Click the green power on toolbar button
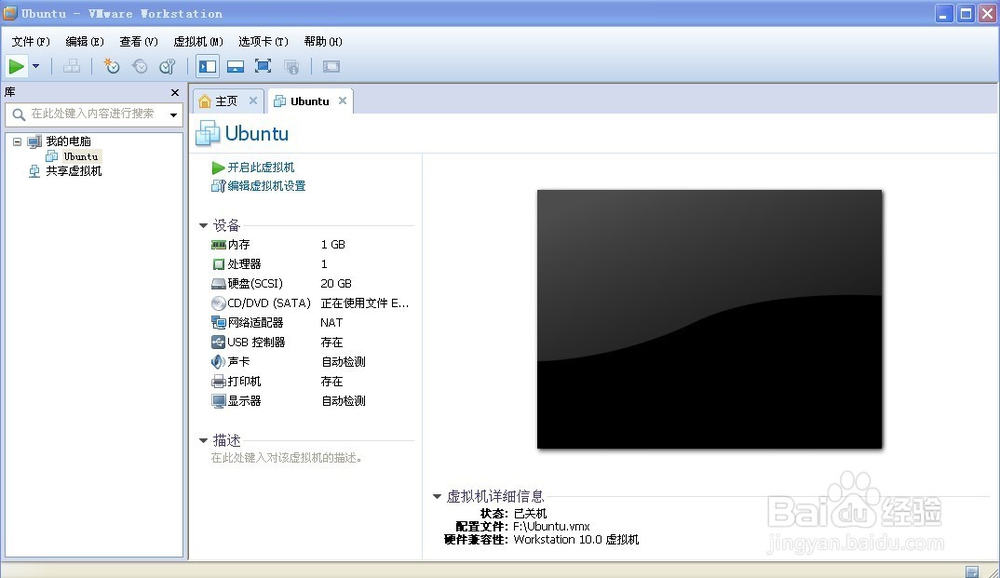The image size is (1000, 578). coord(17,66)
